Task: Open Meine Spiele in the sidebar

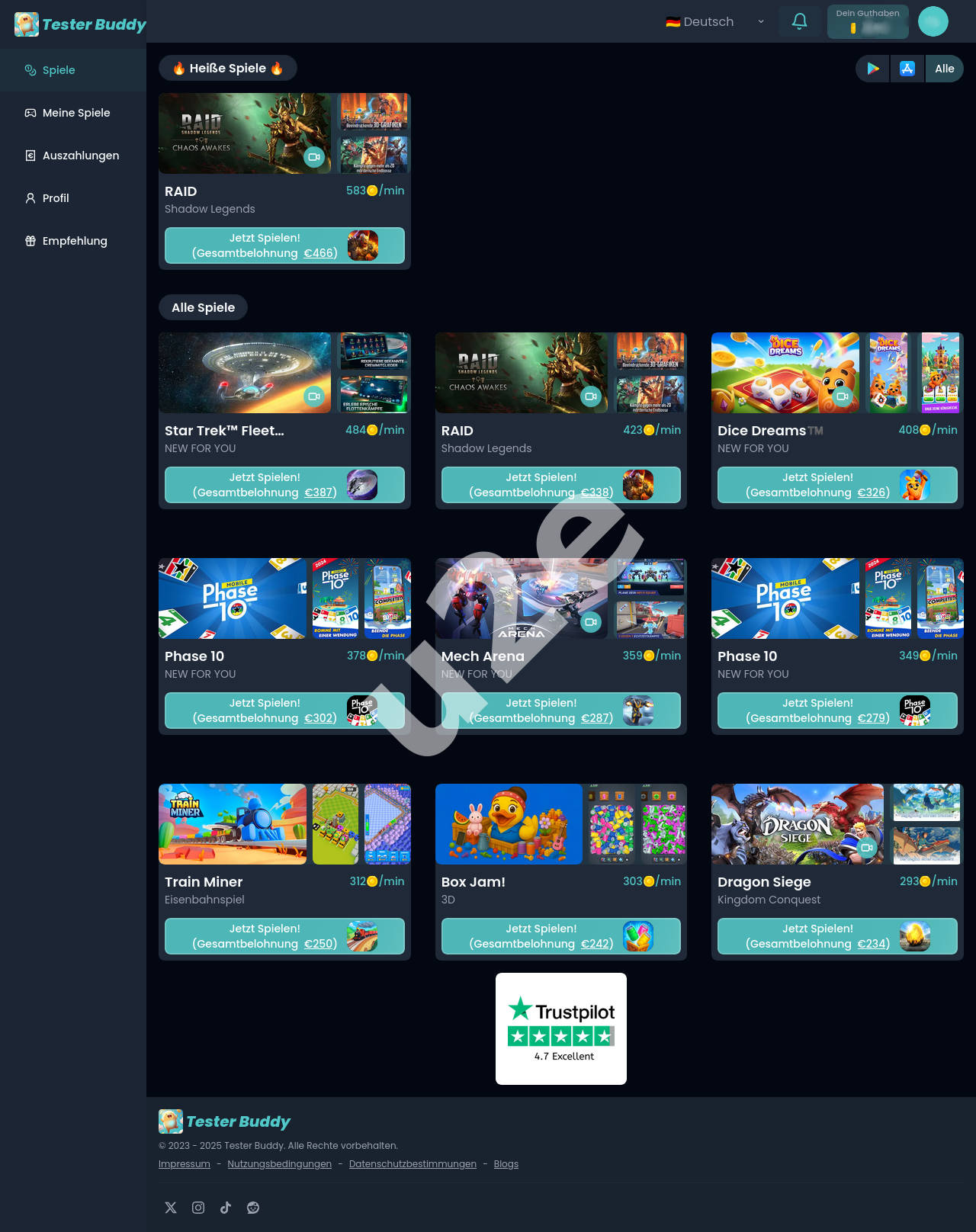Action: pos(73,113)
